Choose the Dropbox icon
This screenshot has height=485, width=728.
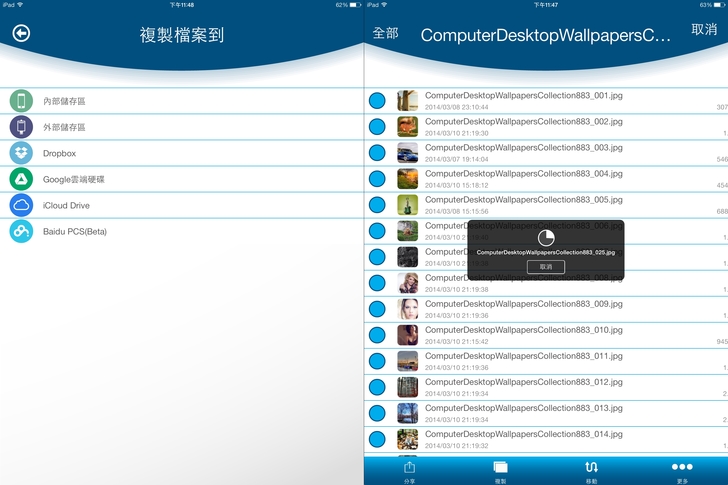click(21, 153)
